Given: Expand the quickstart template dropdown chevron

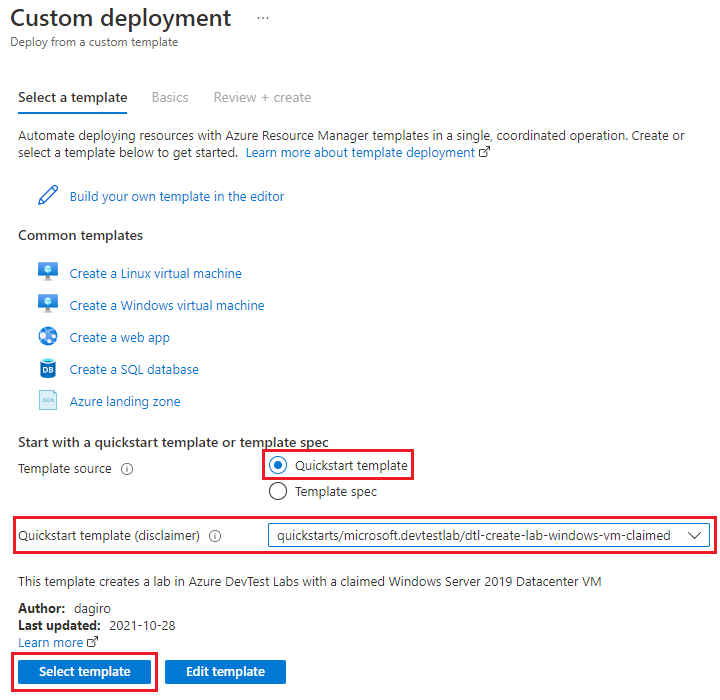Looking at the screenshot, I should [x=694, y=536].
